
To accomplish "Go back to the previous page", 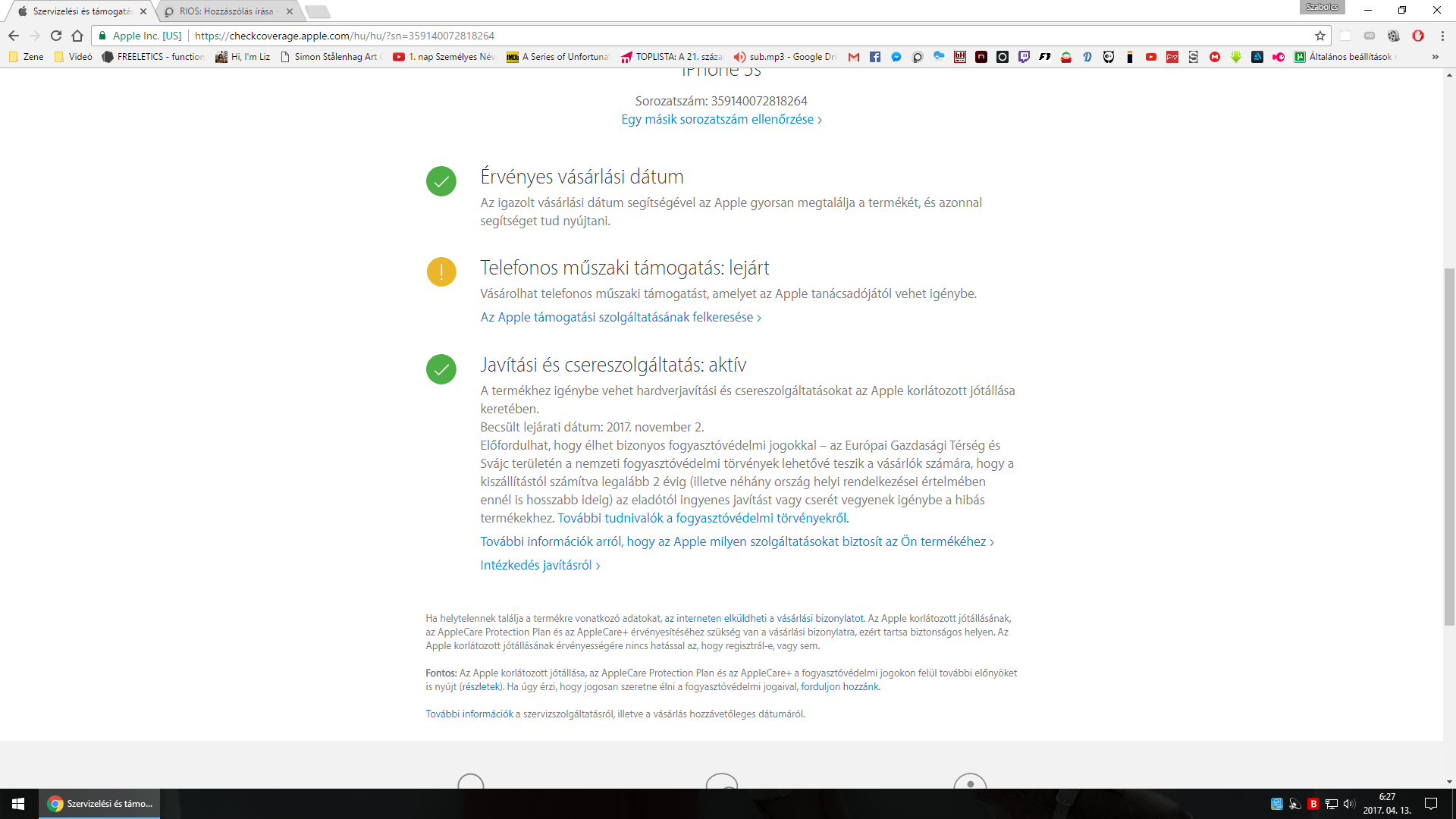I will [14, 36].
